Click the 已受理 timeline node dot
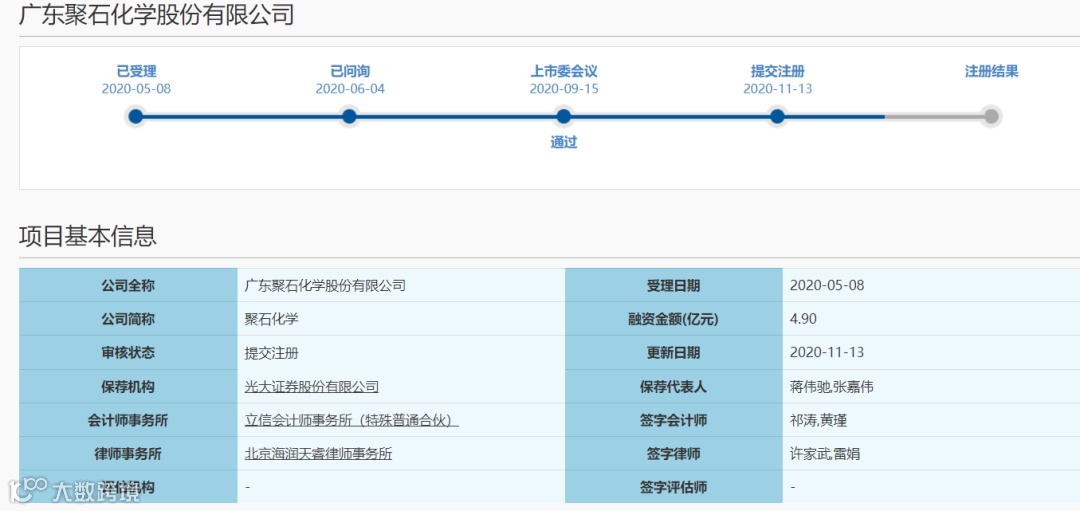This screenshot has height=511, width=1080. tap(136, 116)
